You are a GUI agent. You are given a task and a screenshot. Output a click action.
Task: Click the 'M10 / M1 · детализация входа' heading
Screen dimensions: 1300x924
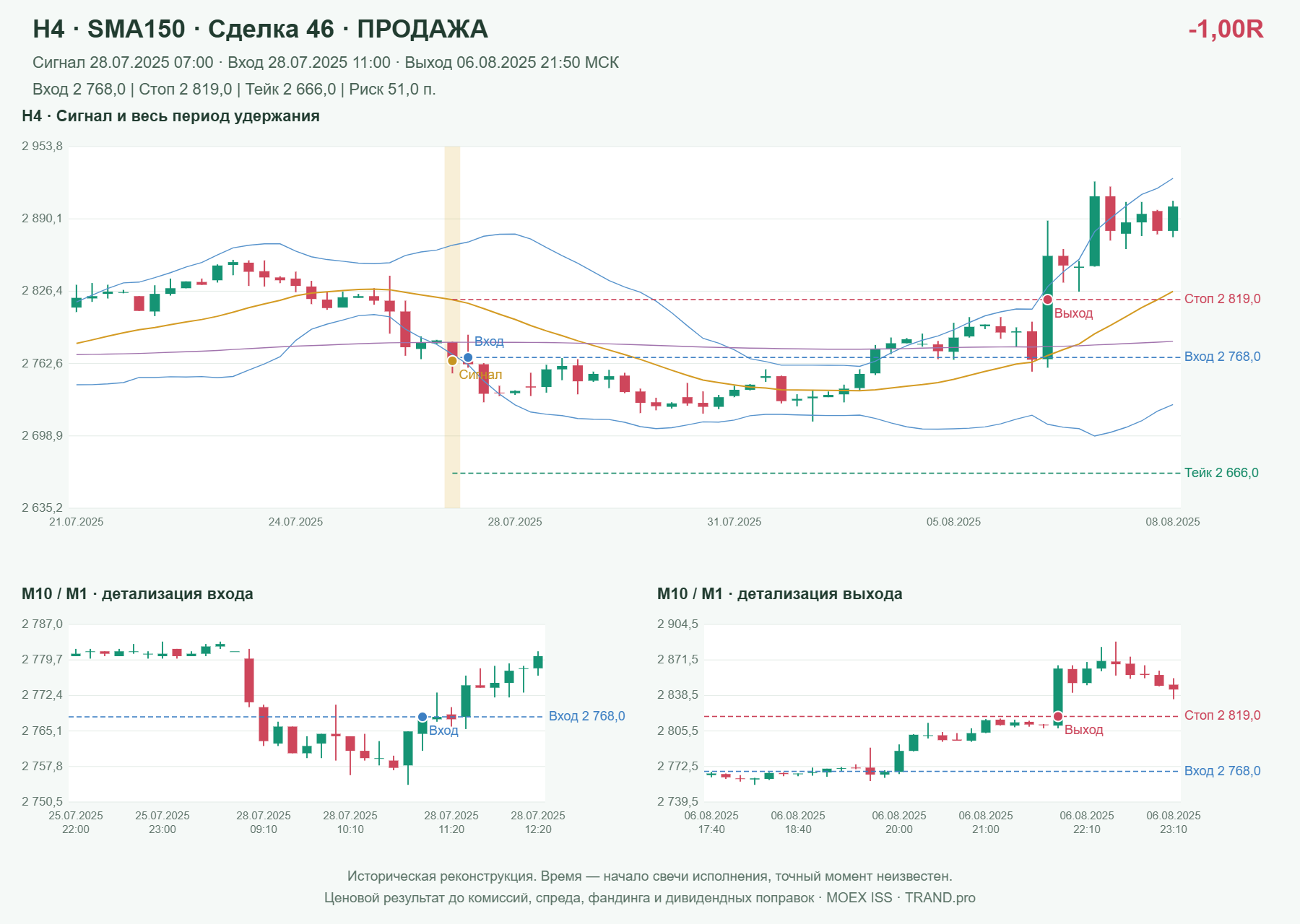137,594
